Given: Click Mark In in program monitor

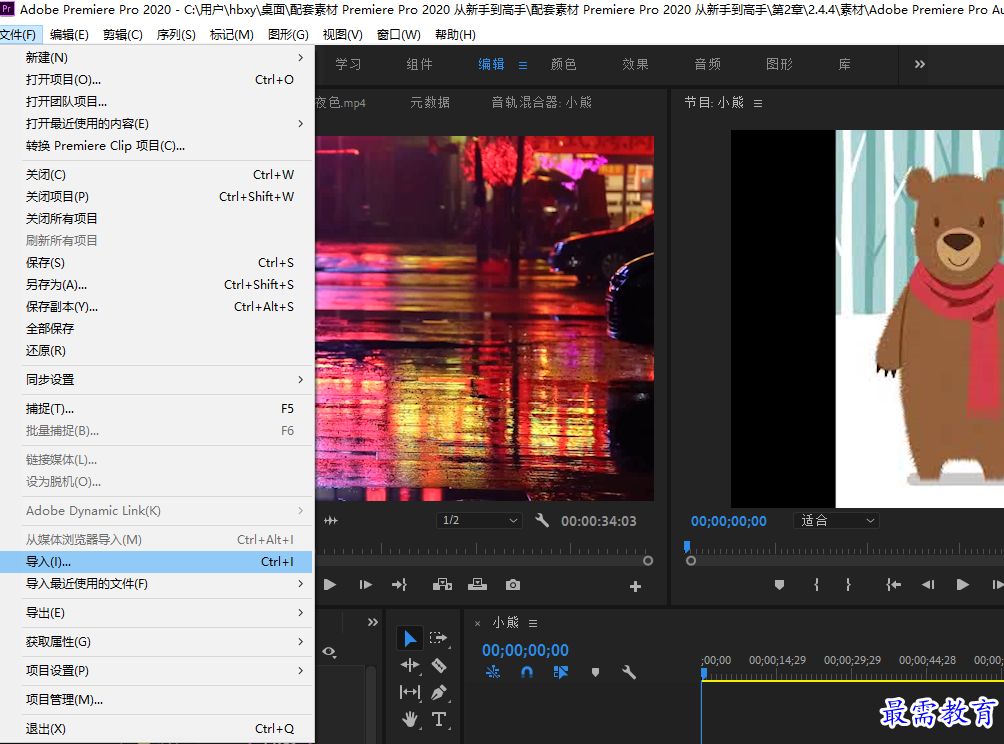Looking at the screenshot, I should pos(816,585).
